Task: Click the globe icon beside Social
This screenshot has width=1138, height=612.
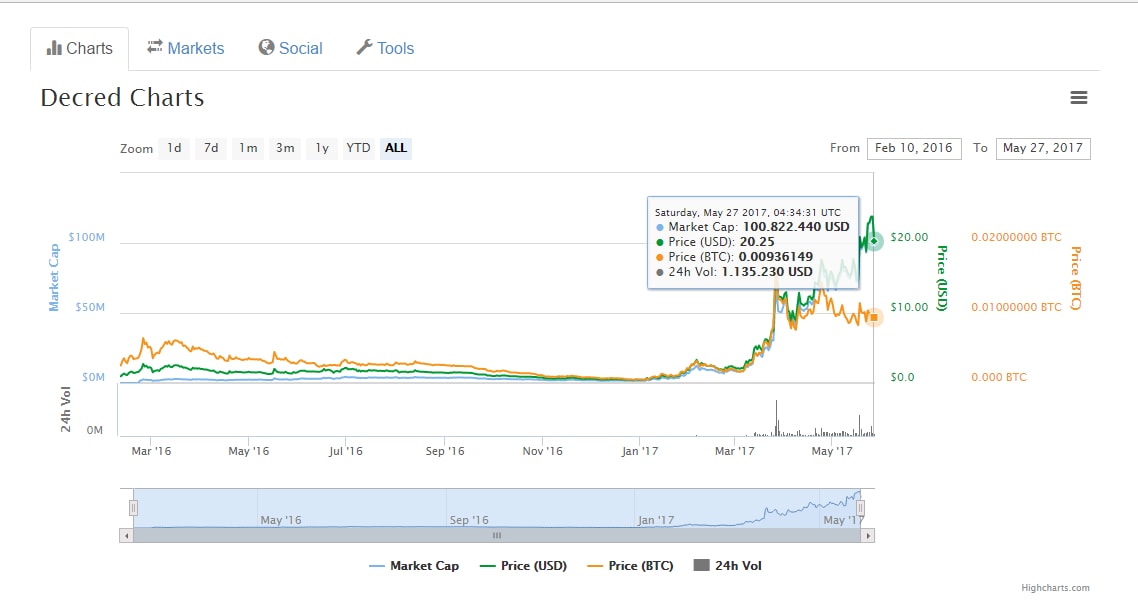Action: (x=266, y=47)
